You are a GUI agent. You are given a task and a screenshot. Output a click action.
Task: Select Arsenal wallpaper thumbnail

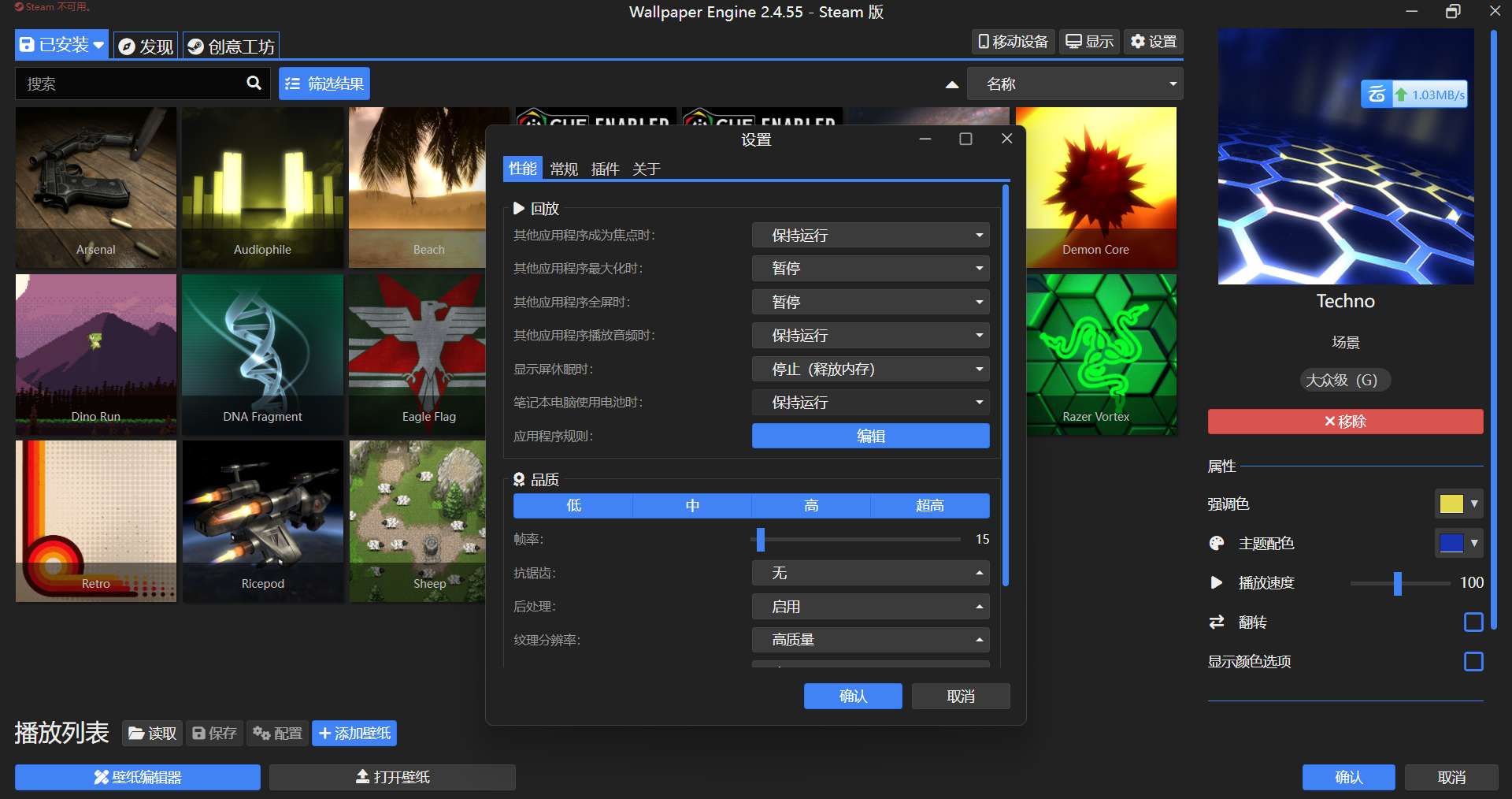[96, 188]
